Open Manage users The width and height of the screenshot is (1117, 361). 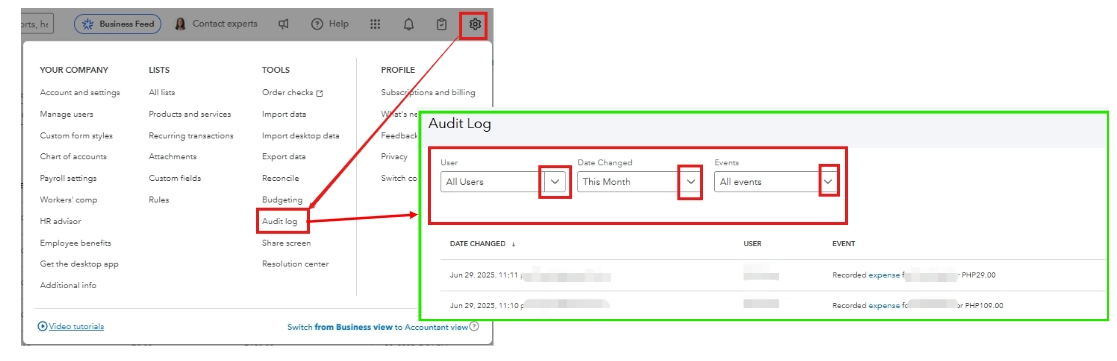66,114
